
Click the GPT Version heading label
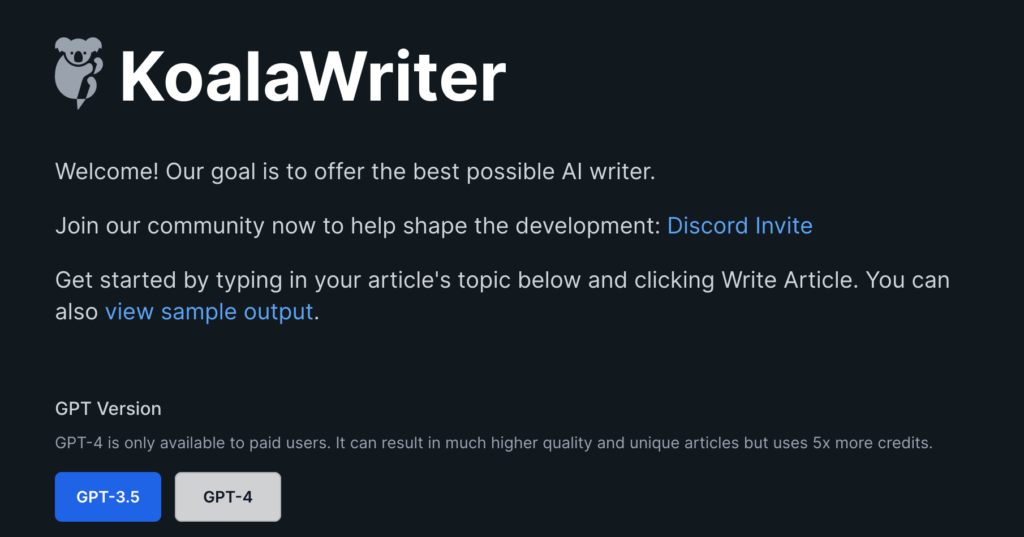108,409
